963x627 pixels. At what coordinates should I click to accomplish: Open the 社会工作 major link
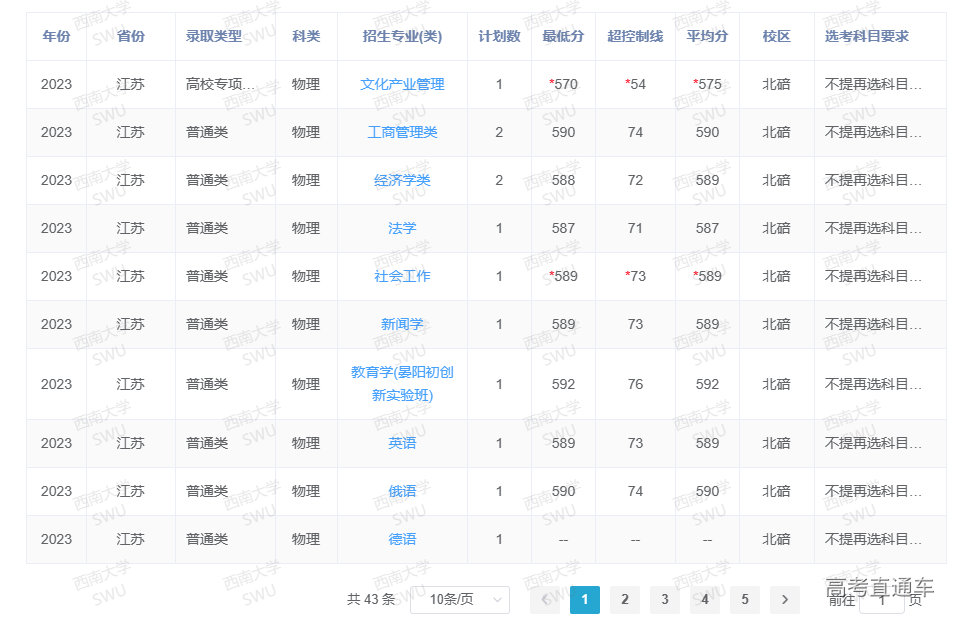[x=402, y=276]
